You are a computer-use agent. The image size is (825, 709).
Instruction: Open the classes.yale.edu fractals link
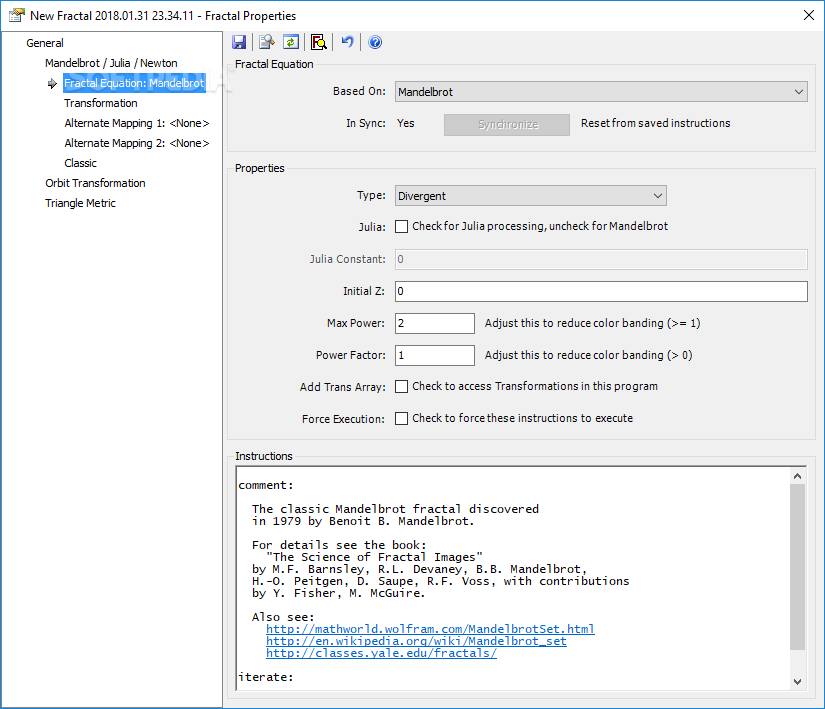381,653
